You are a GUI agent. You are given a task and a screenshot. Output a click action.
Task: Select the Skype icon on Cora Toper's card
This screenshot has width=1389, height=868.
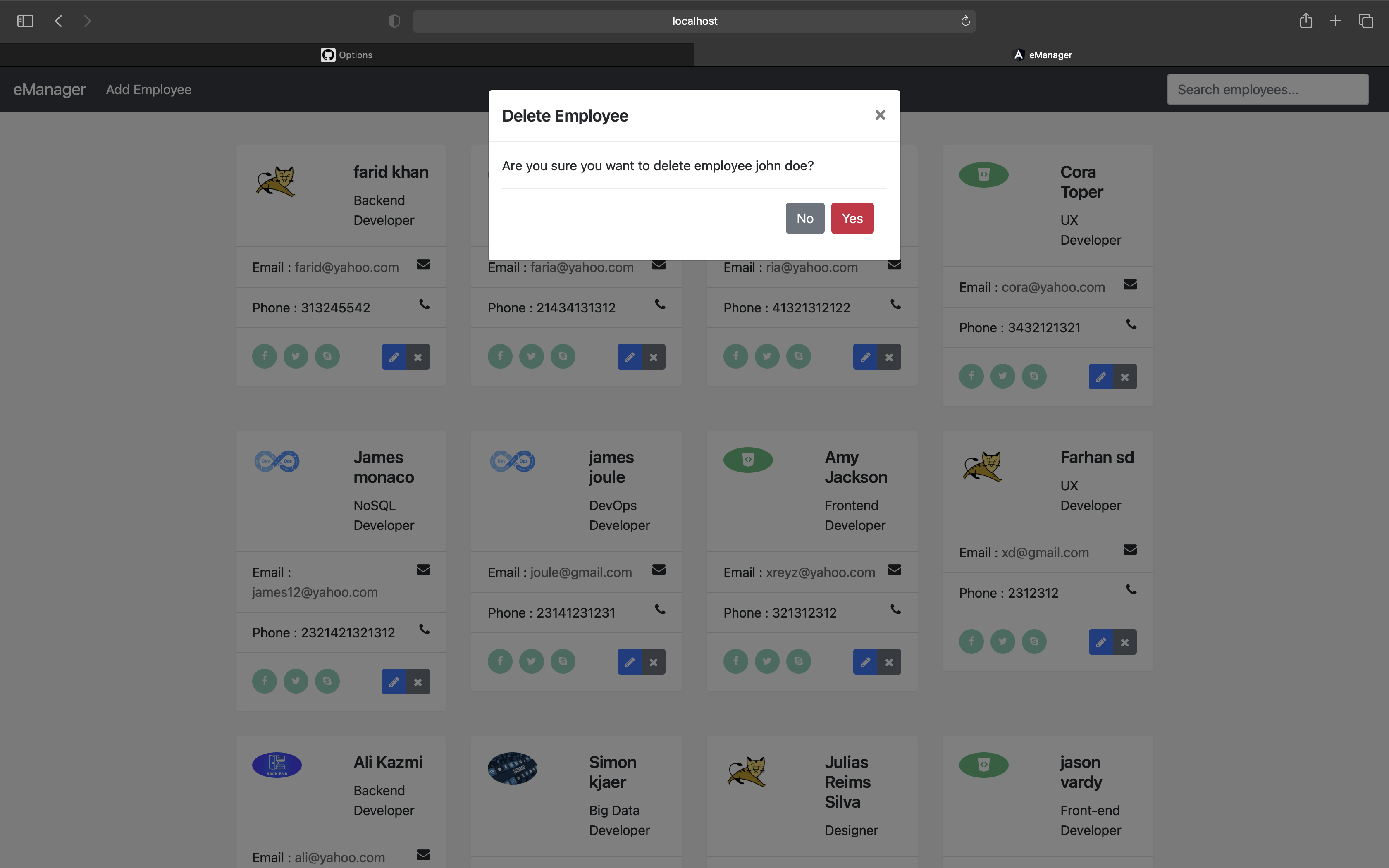tap(1034, 376)
